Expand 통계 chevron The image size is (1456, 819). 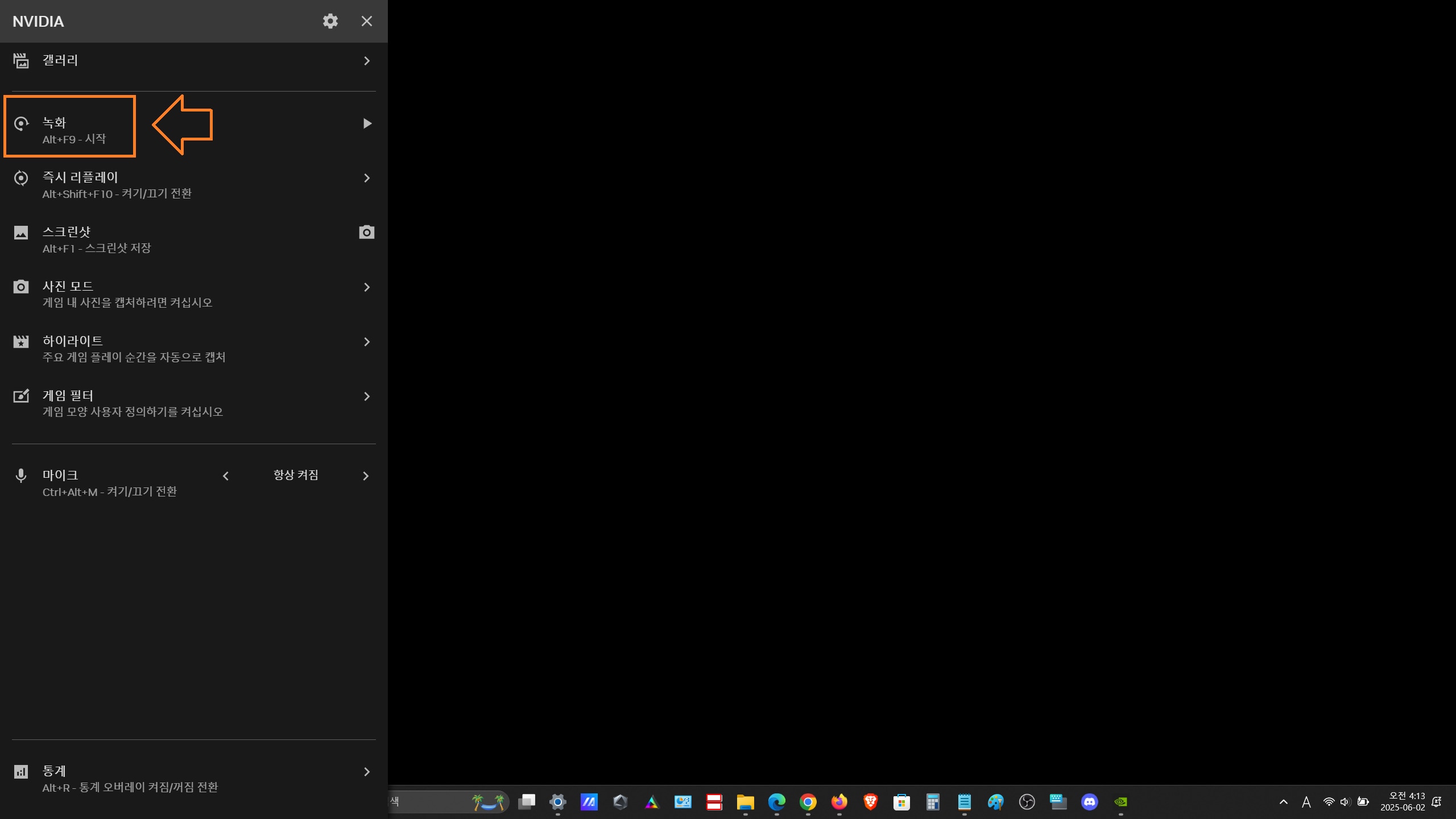tap(367, 772)
